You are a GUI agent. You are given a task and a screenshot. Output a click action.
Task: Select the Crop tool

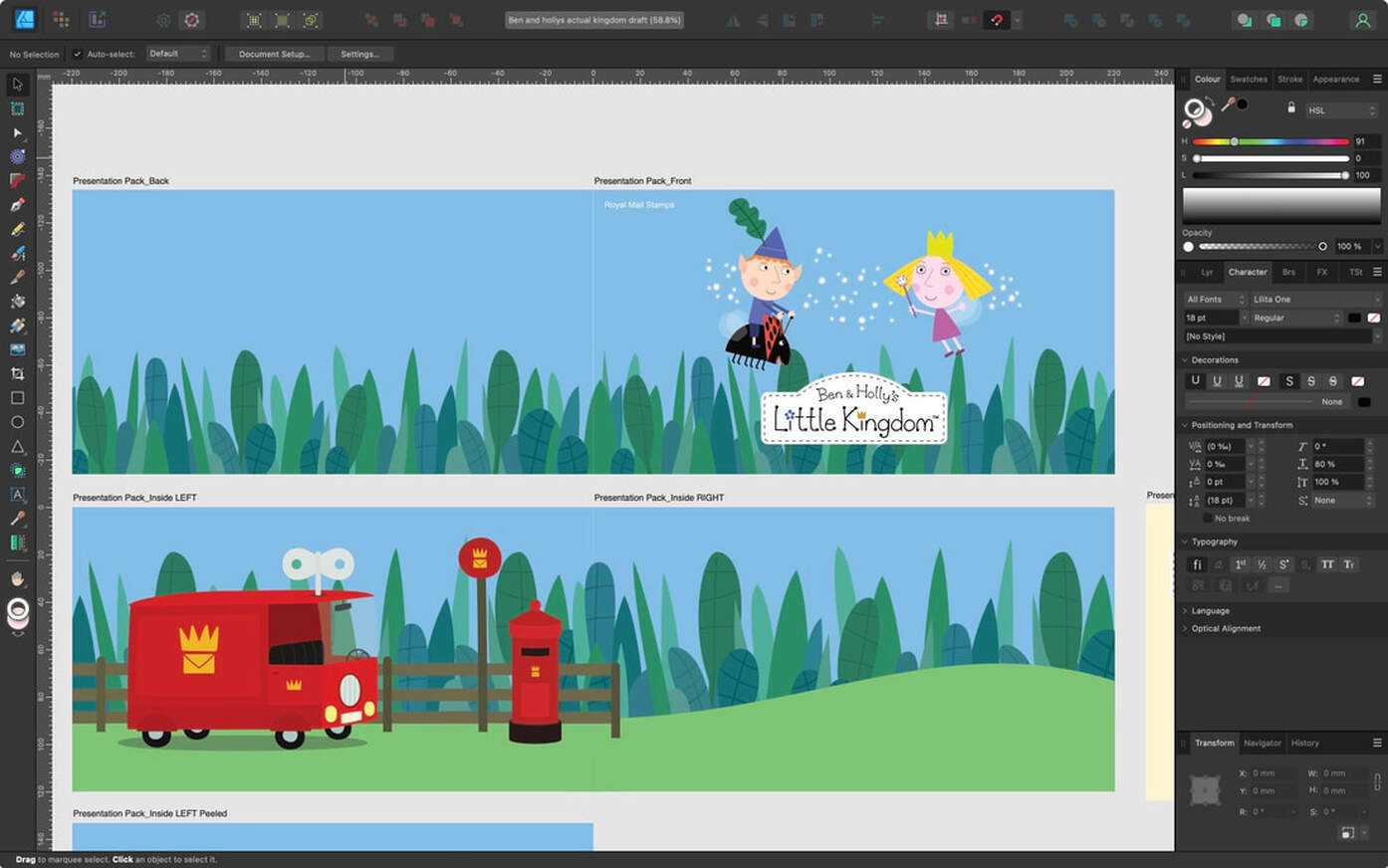point(17,373)
